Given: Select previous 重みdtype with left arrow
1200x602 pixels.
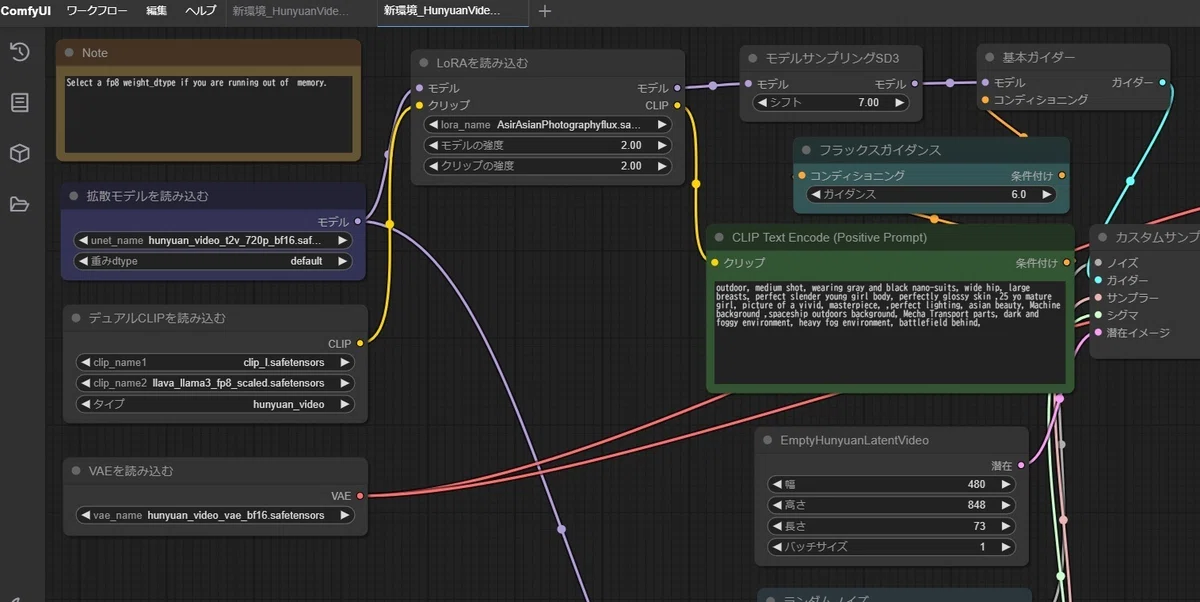Looking at the screenshot, I should click(x=83, y=261).
